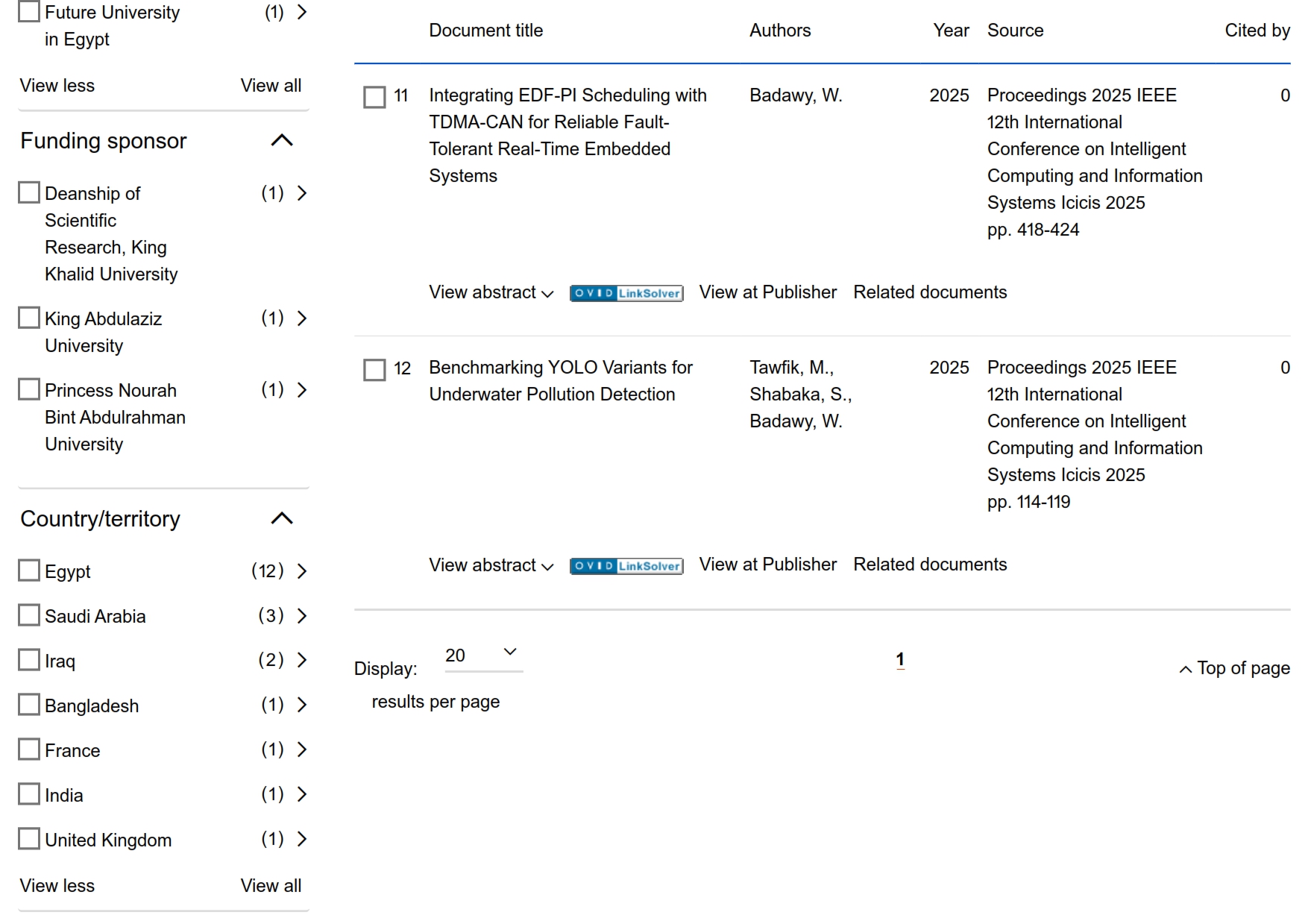Sort by Year column header
Screen dimensions: 1308x924
[951, 31]
